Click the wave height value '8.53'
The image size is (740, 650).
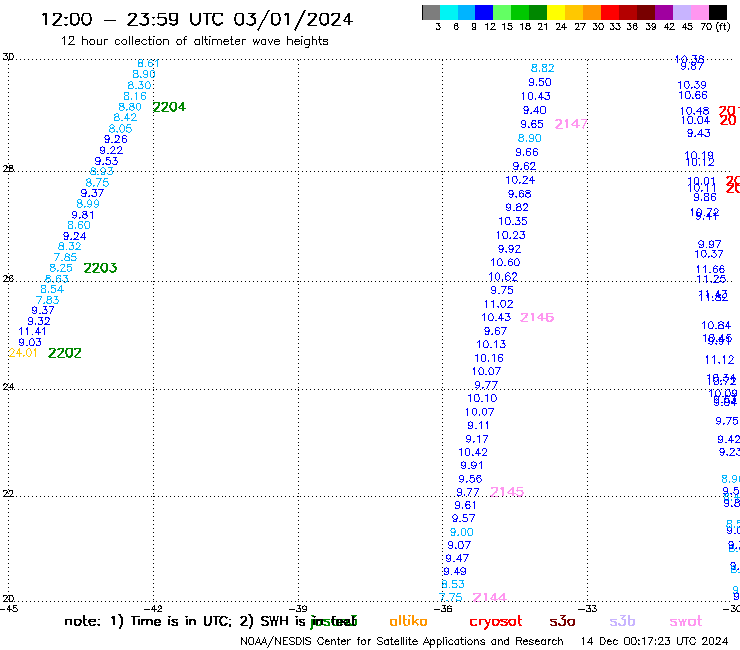coord(453,584)
